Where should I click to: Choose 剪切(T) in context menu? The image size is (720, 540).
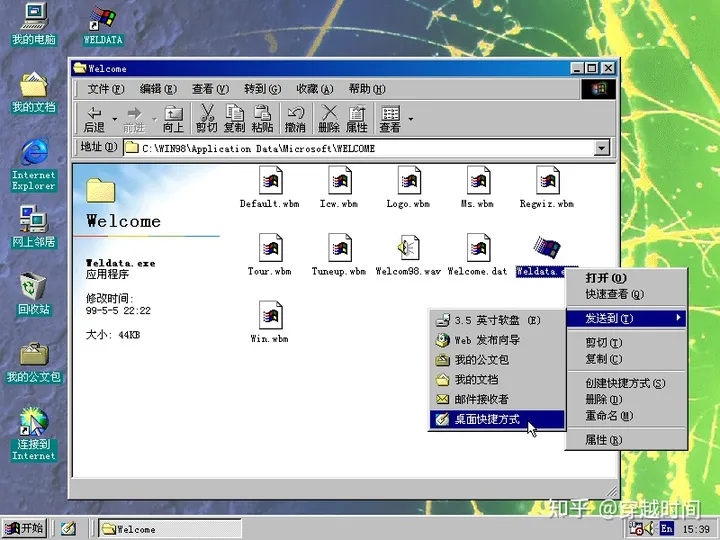coord(626,343)
